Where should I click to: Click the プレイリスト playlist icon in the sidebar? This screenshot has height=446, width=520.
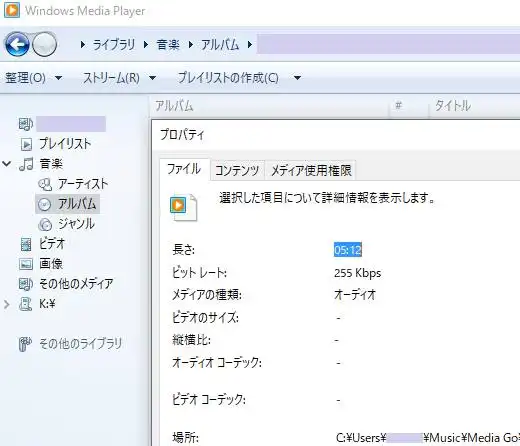pyautogui.click(x=26, y=144)
